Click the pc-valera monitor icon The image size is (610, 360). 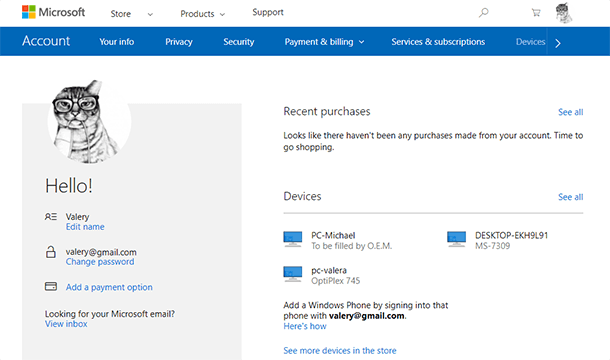click(293, 274)
